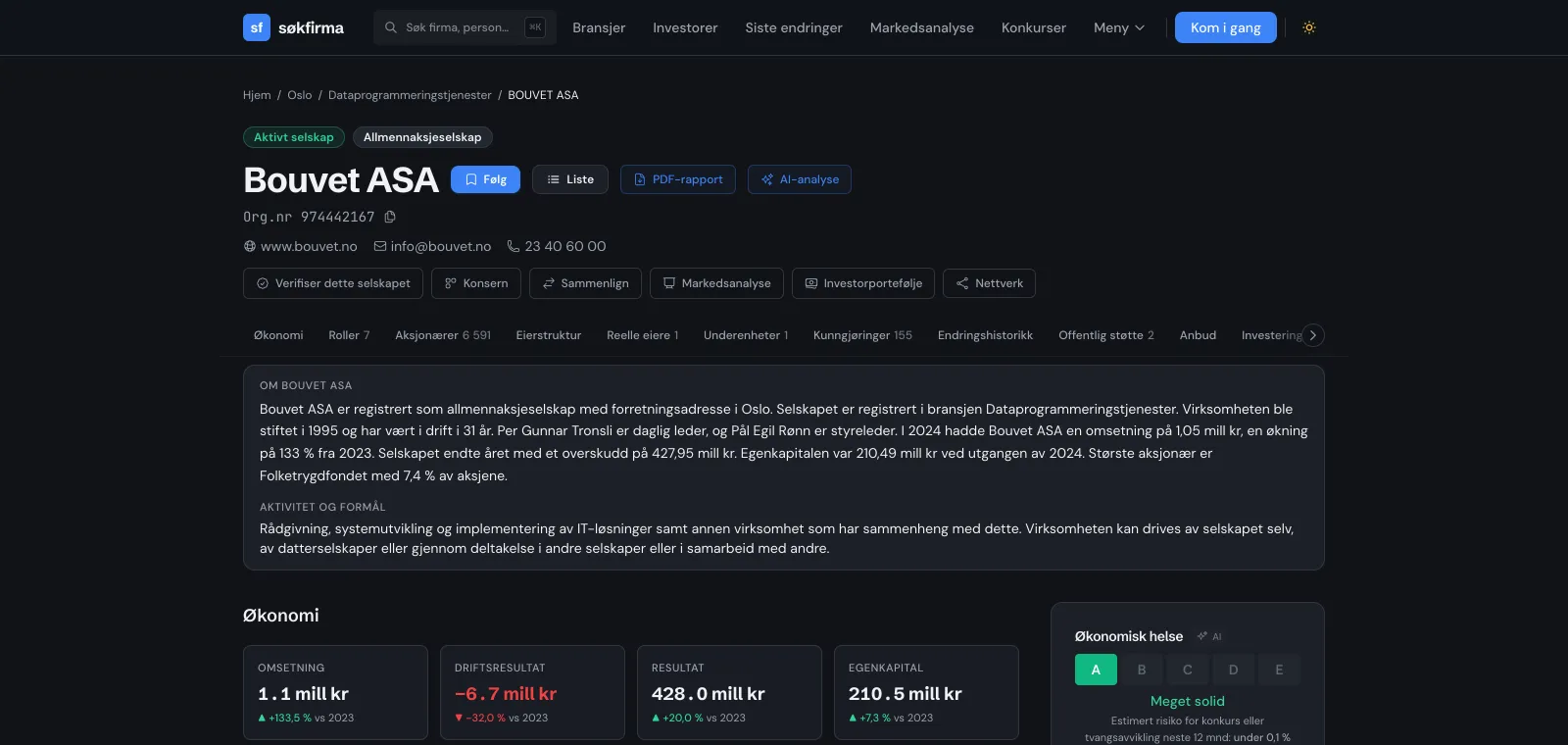Toggle light theme sun icon
The height and width of the screenshot is (745, 1568).
point(1309,27)
